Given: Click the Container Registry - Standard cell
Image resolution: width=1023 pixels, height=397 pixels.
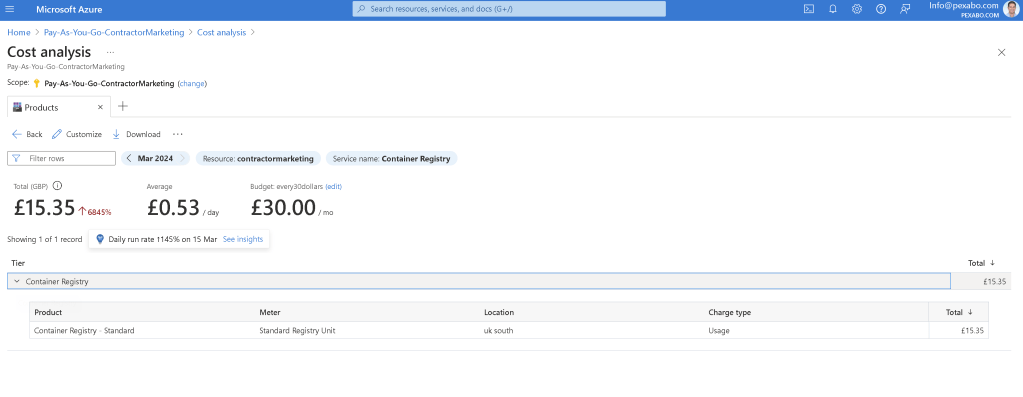Looking at the screenshot, I should [x=84, y=331].
